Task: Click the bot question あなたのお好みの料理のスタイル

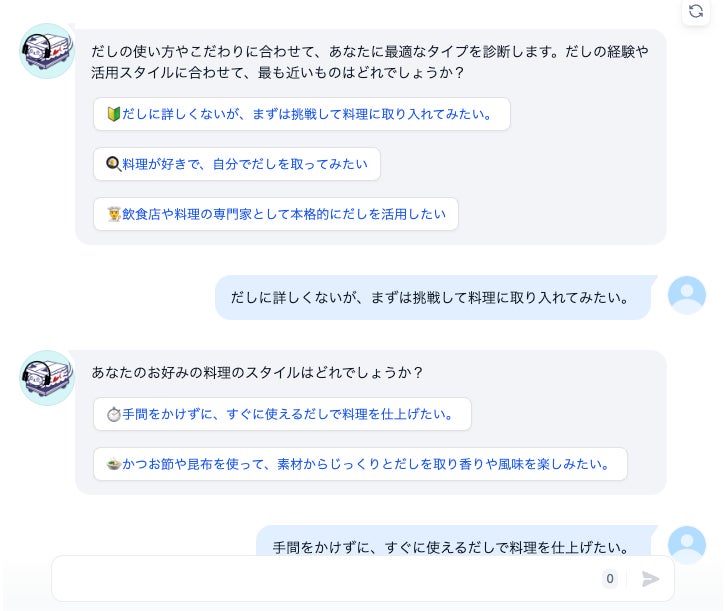Action: click(257, 372)
